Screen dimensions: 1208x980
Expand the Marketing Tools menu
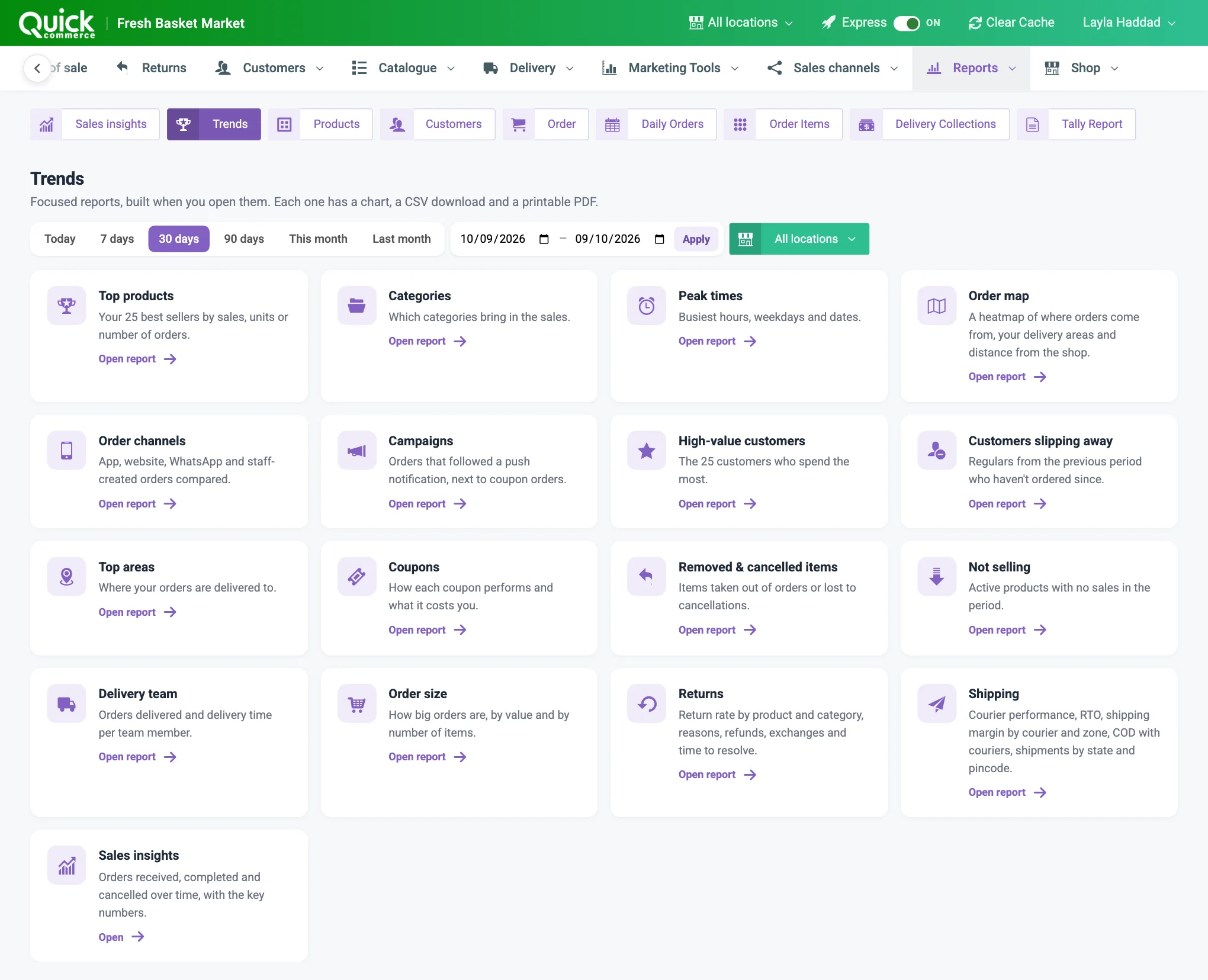tap(670, 68)
